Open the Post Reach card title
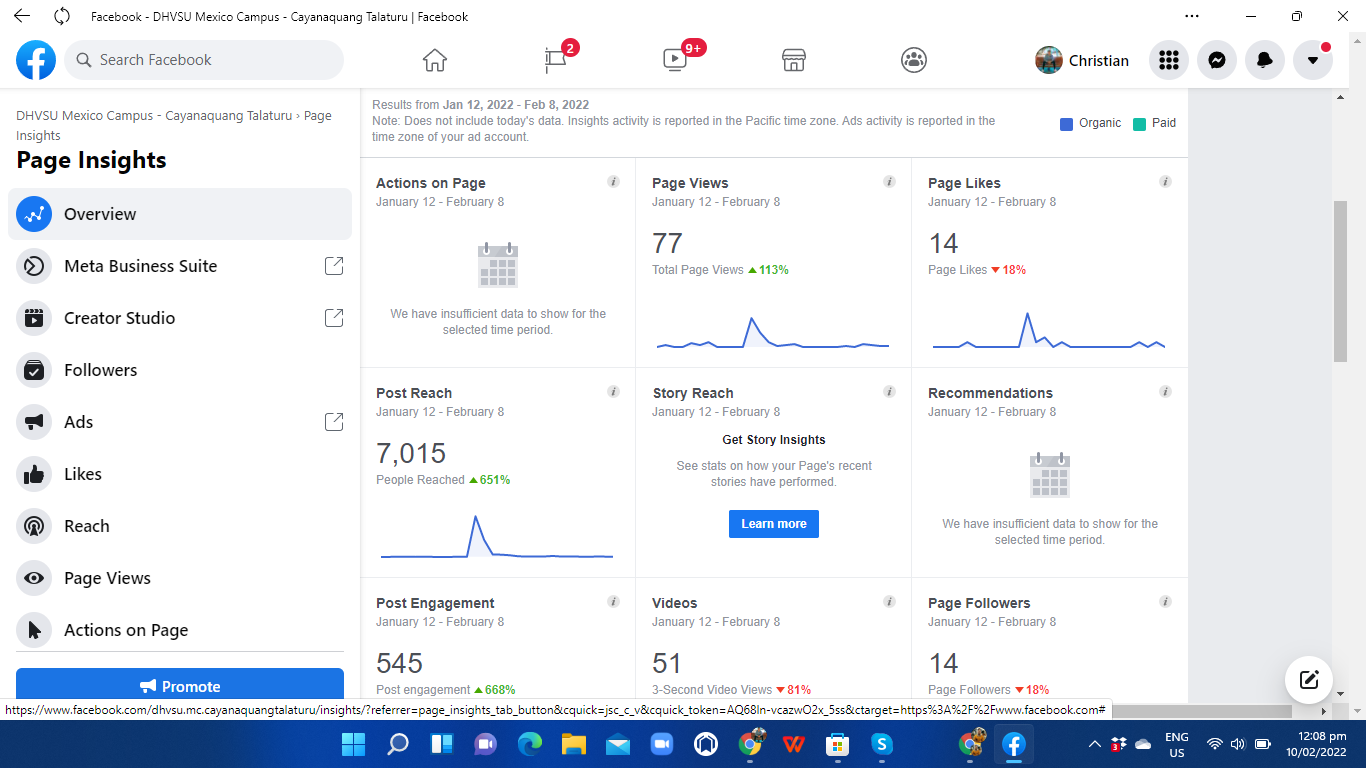The image size is (1366, 768). (x=414, y=393)
